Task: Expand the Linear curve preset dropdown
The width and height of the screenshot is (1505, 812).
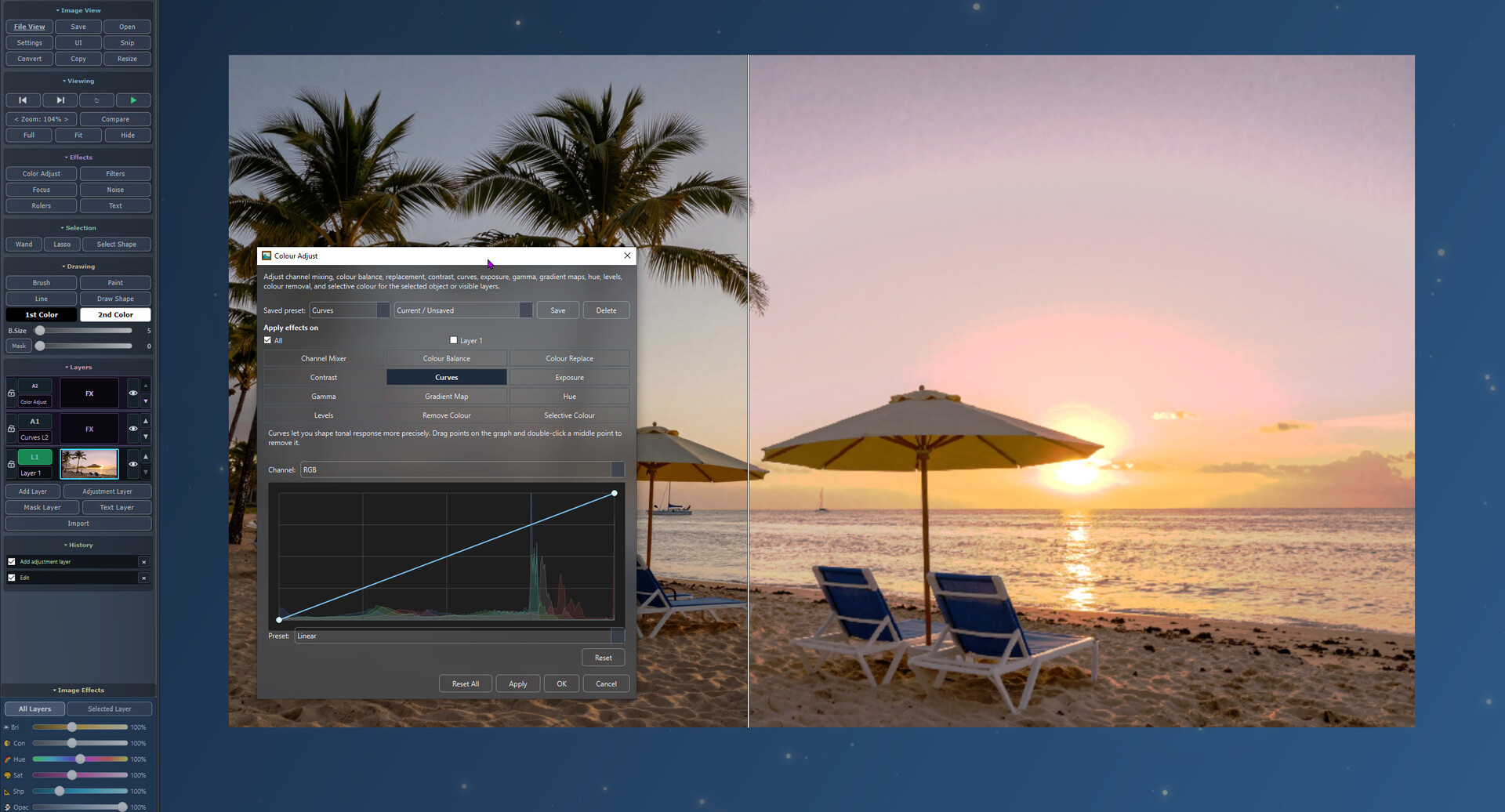Action: 459,636
